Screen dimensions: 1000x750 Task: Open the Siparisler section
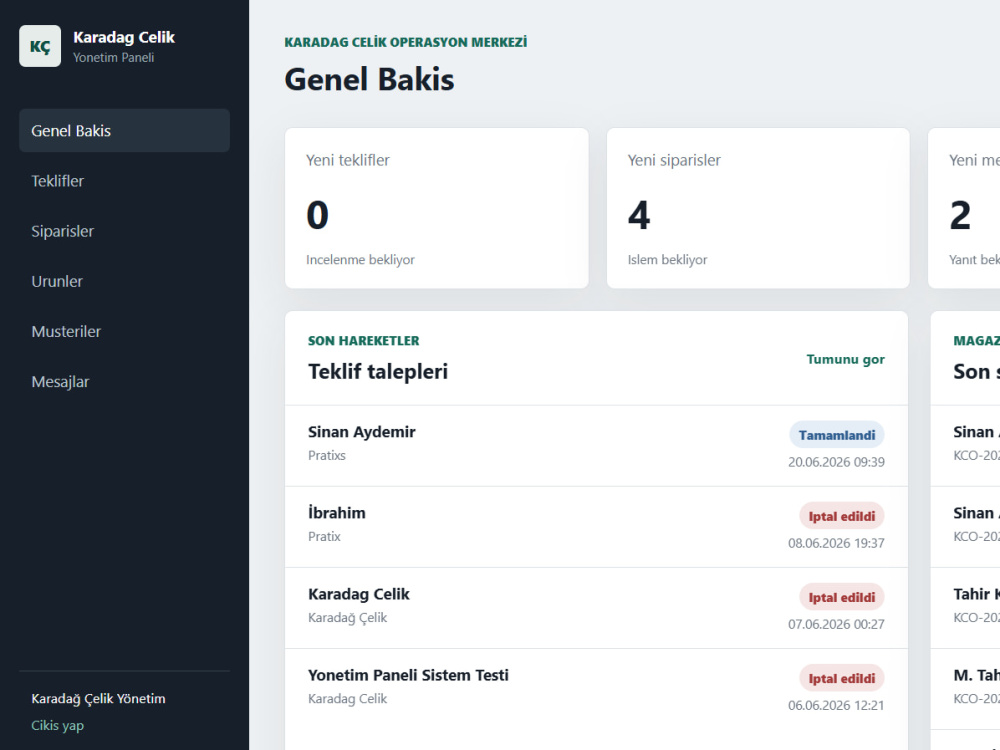coord(124,231)
